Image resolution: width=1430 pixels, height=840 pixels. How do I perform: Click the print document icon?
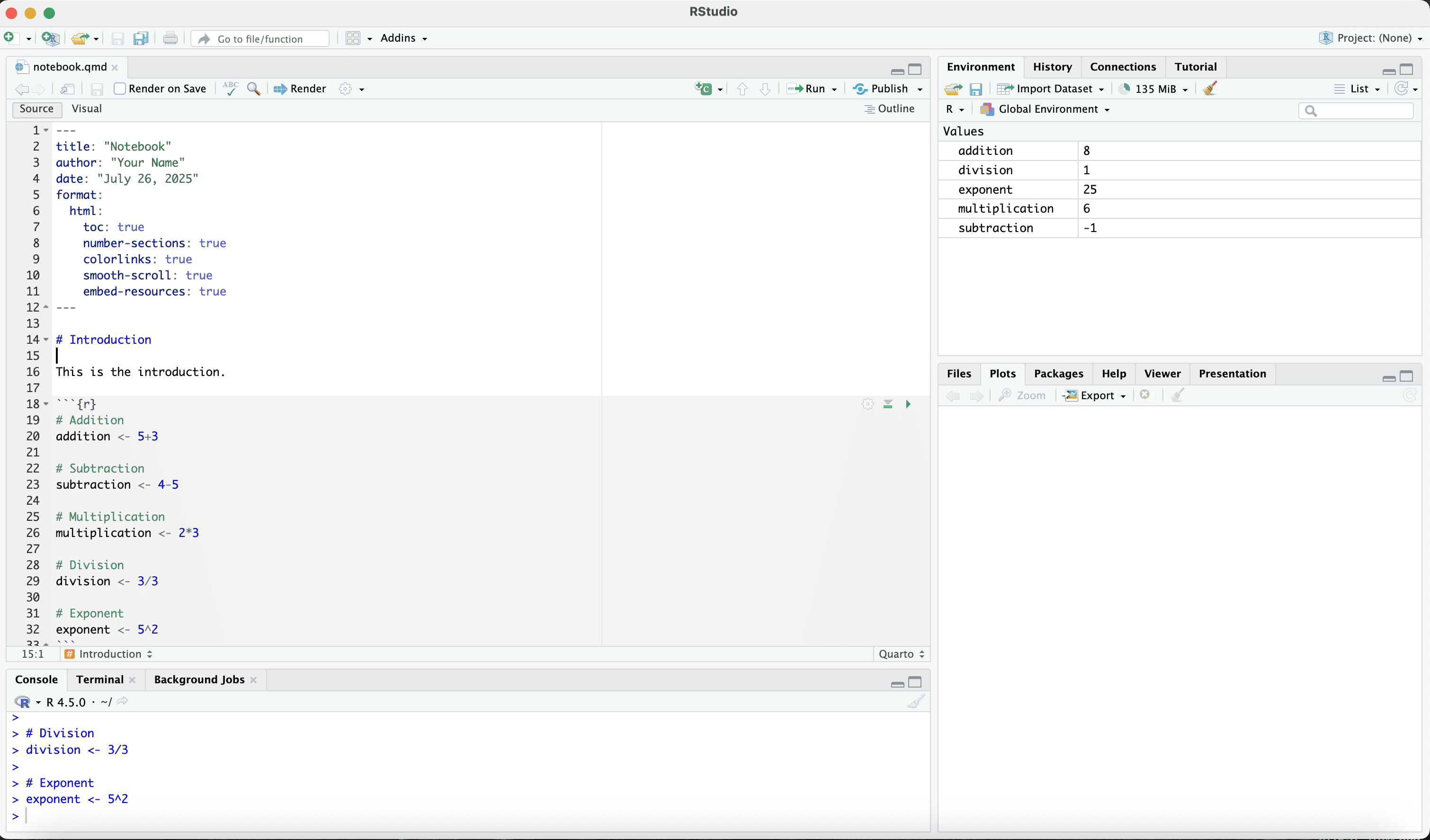pos(170,39)
